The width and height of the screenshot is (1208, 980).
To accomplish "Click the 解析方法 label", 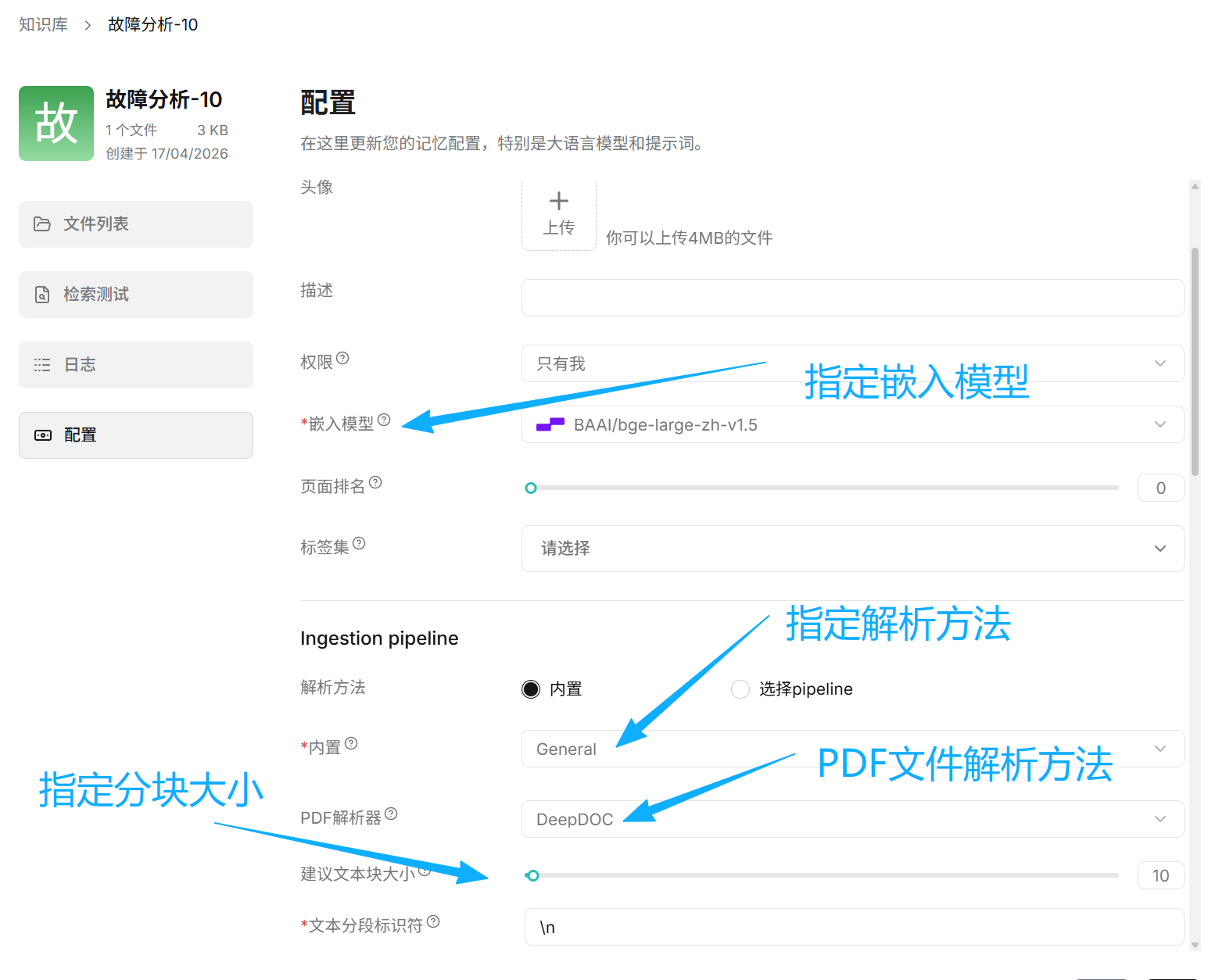I will pos(333,687).
